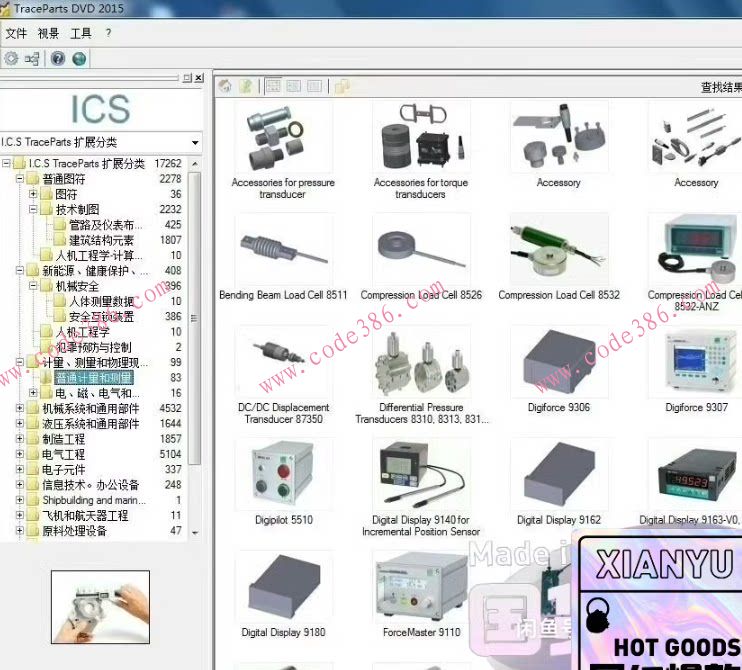The image size is (742, 670).
Task: Close the left classification panel
Action: click(x=199, y=78)
